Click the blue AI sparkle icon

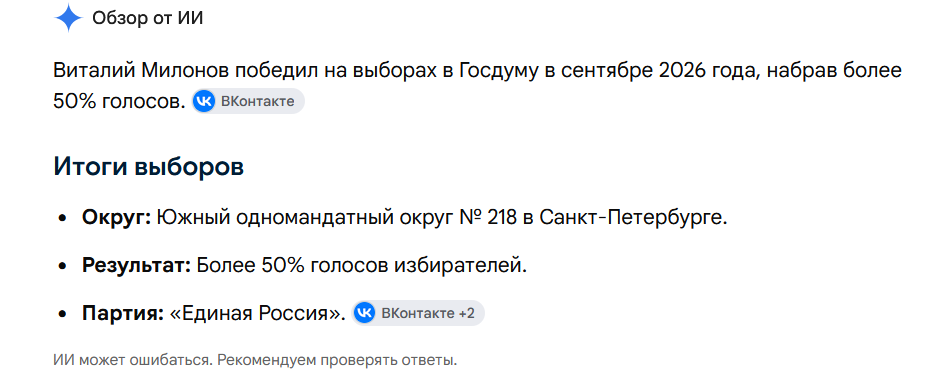coord(69,18)
